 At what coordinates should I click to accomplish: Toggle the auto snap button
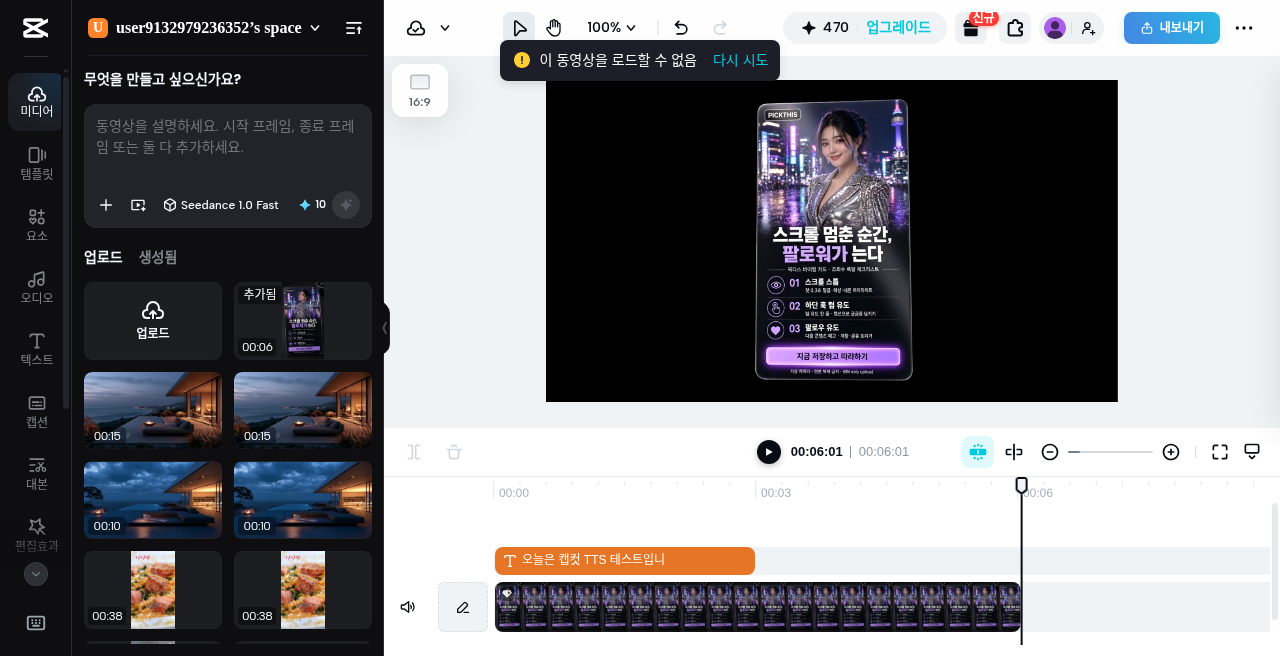(978, 452)
